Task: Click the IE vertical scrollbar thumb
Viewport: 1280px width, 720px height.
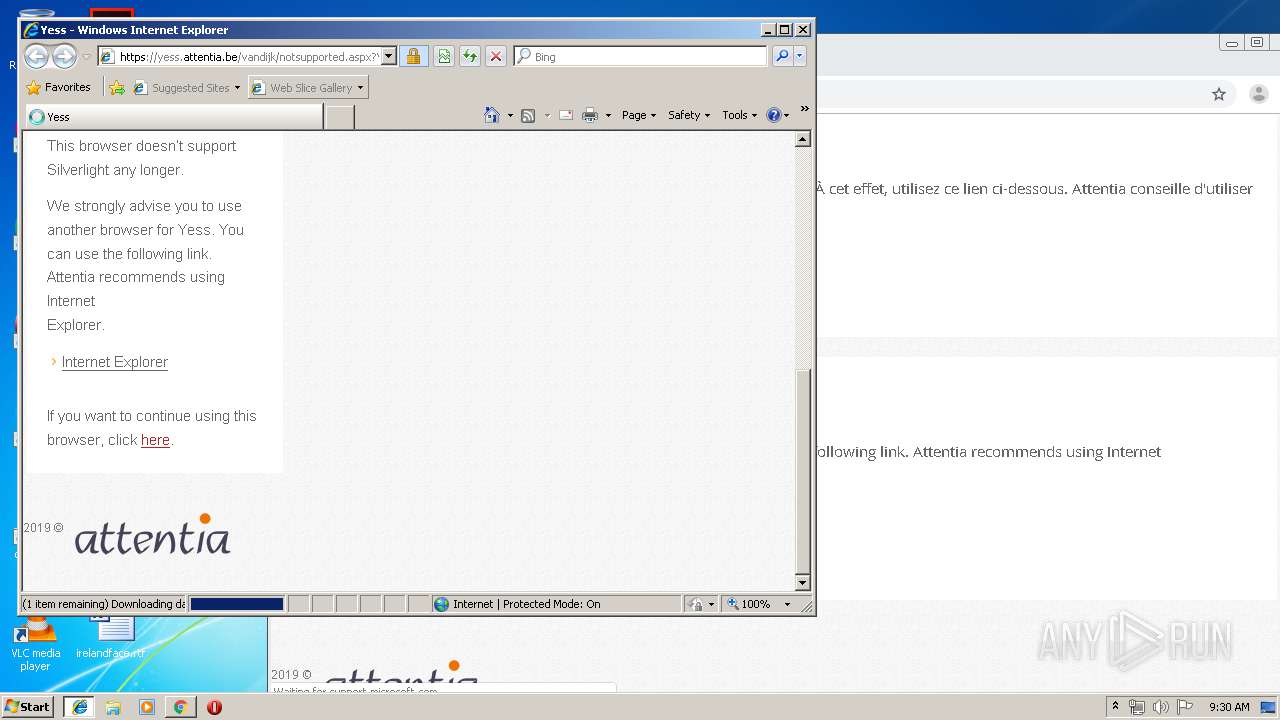Action: 803,470
